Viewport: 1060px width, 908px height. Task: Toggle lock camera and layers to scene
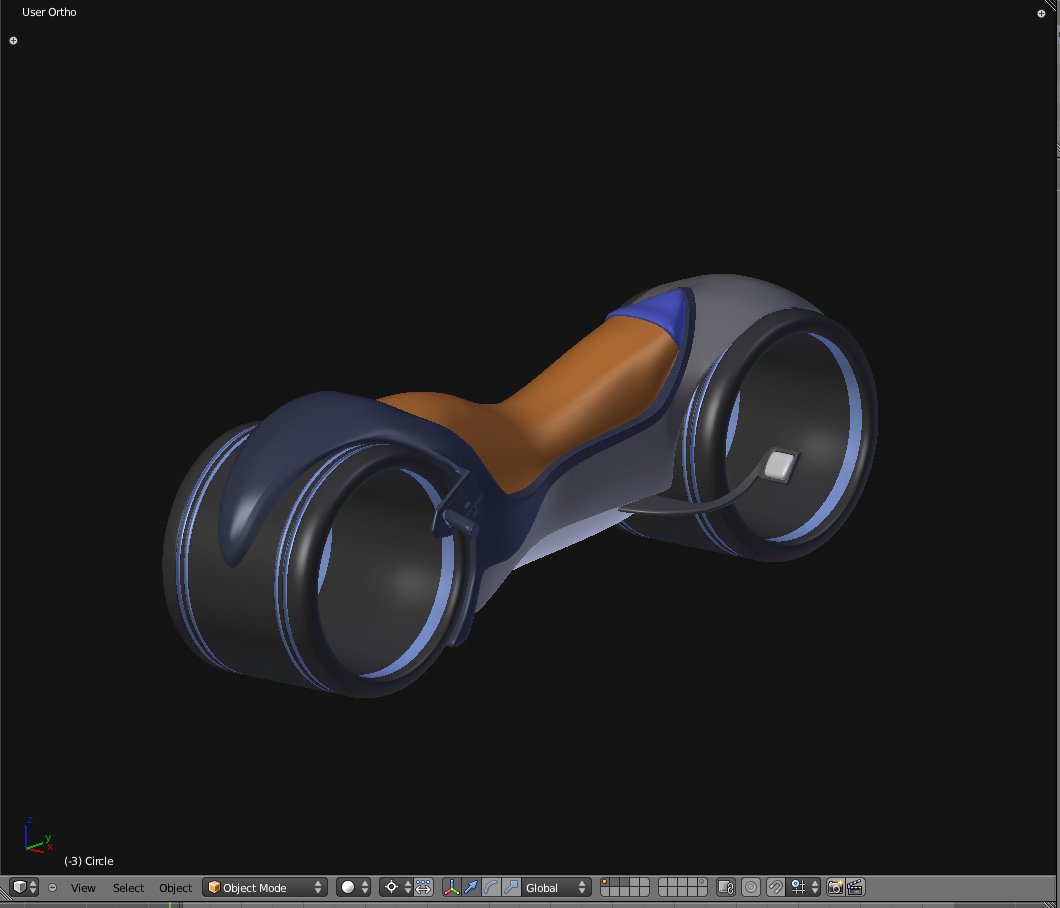pyautogui.click(x=726, y=887)
